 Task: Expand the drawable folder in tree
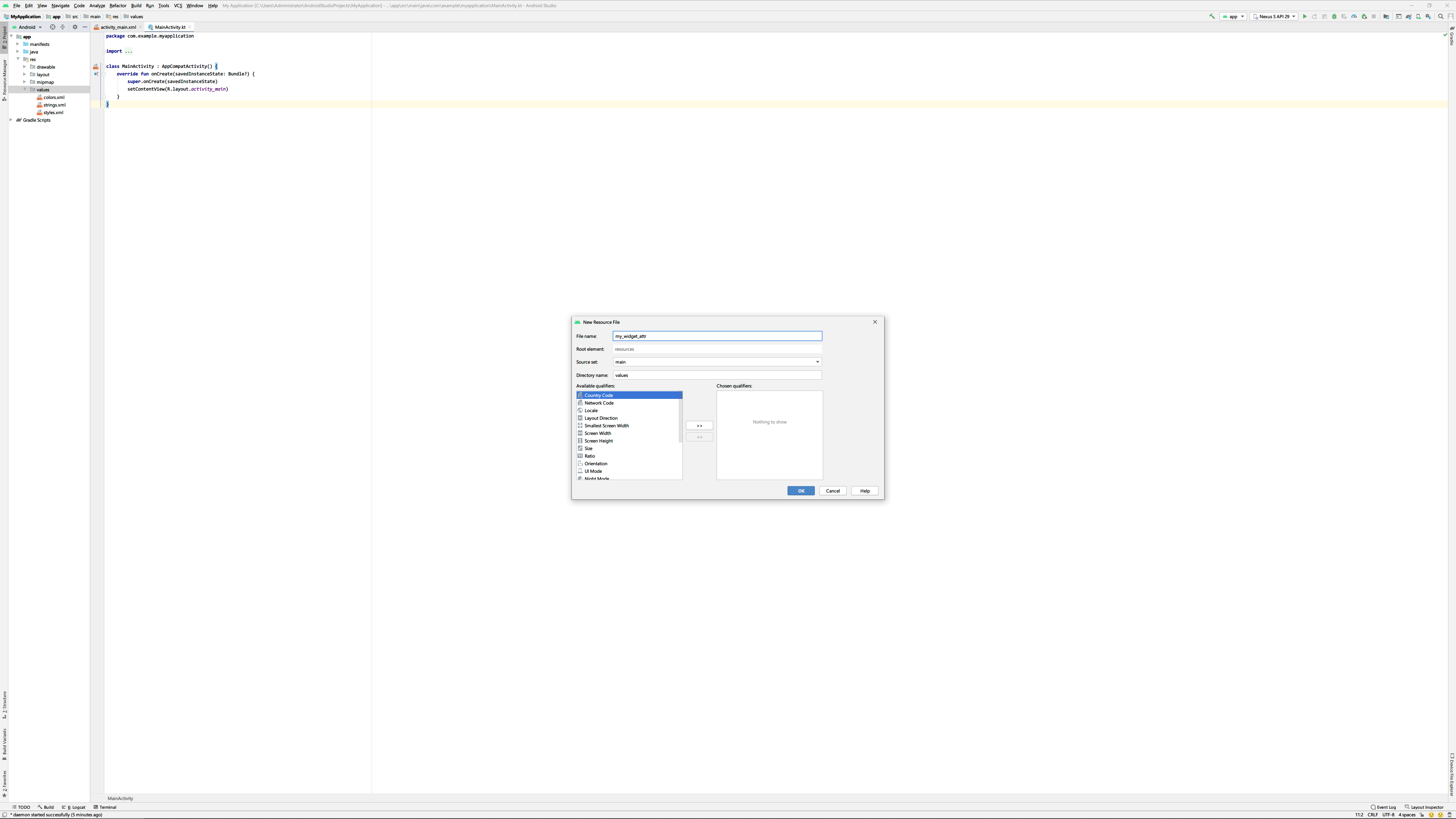25,67
